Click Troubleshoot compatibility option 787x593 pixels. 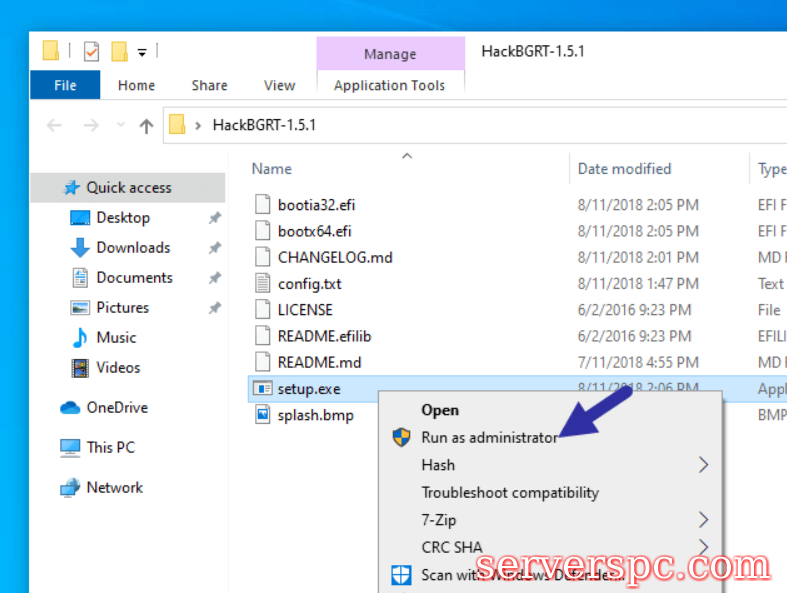(x=510, y=492)
